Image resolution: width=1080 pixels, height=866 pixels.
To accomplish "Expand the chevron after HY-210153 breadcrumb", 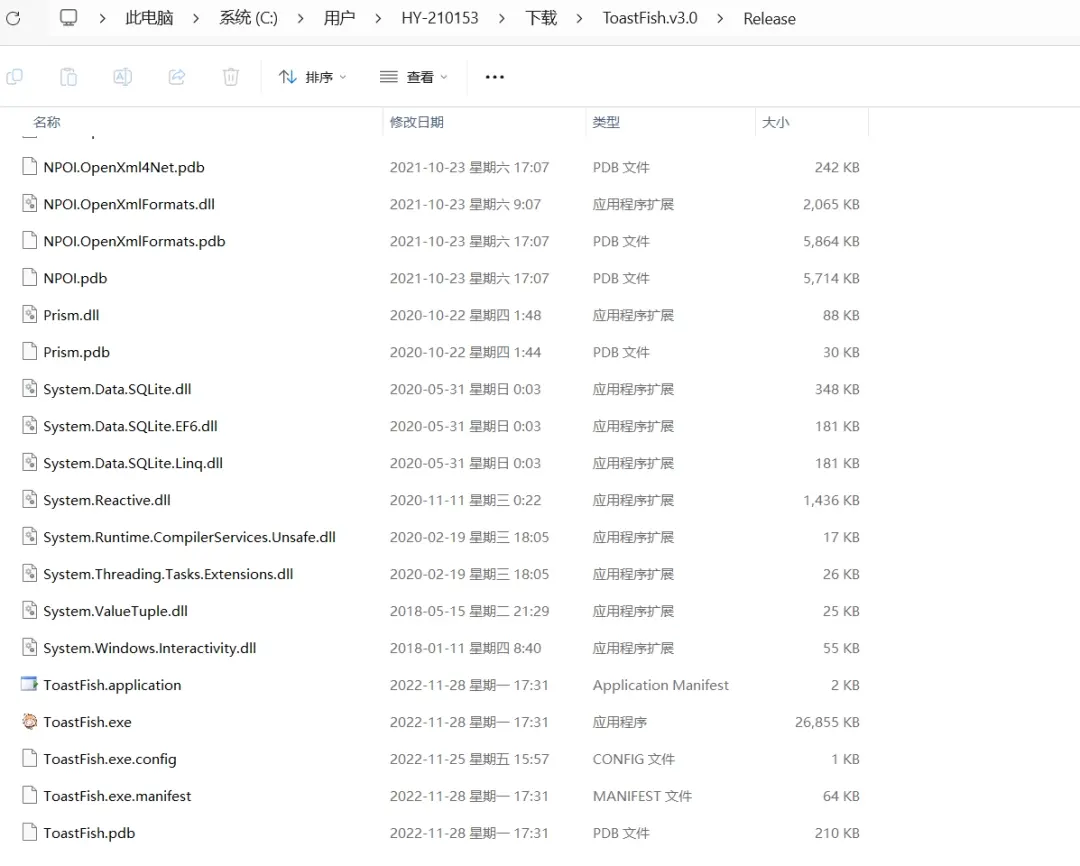I will 501,19.
